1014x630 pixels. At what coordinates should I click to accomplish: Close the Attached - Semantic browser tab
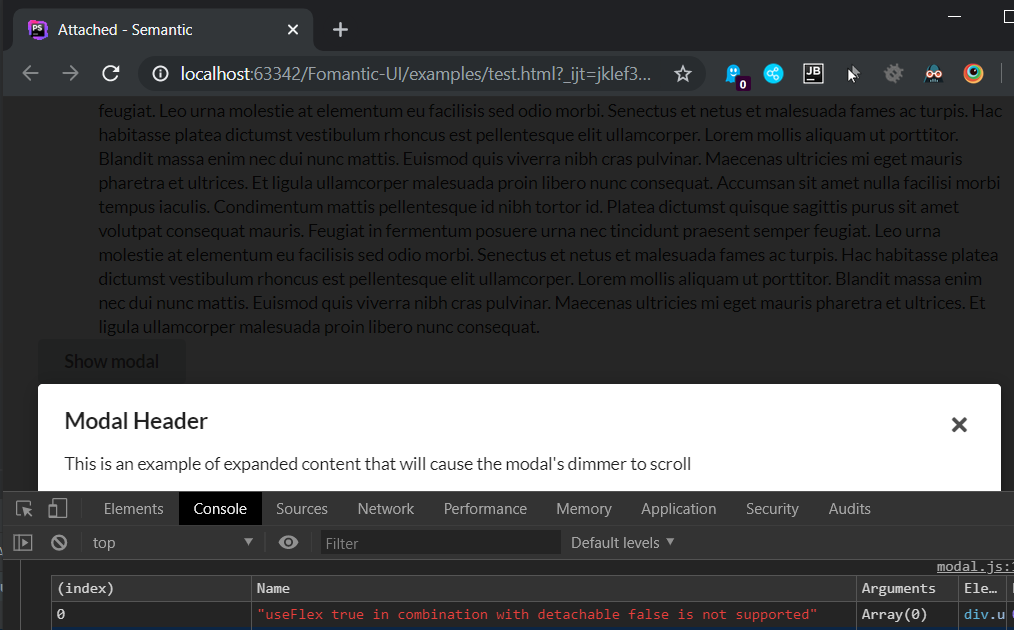click(293, 30)
